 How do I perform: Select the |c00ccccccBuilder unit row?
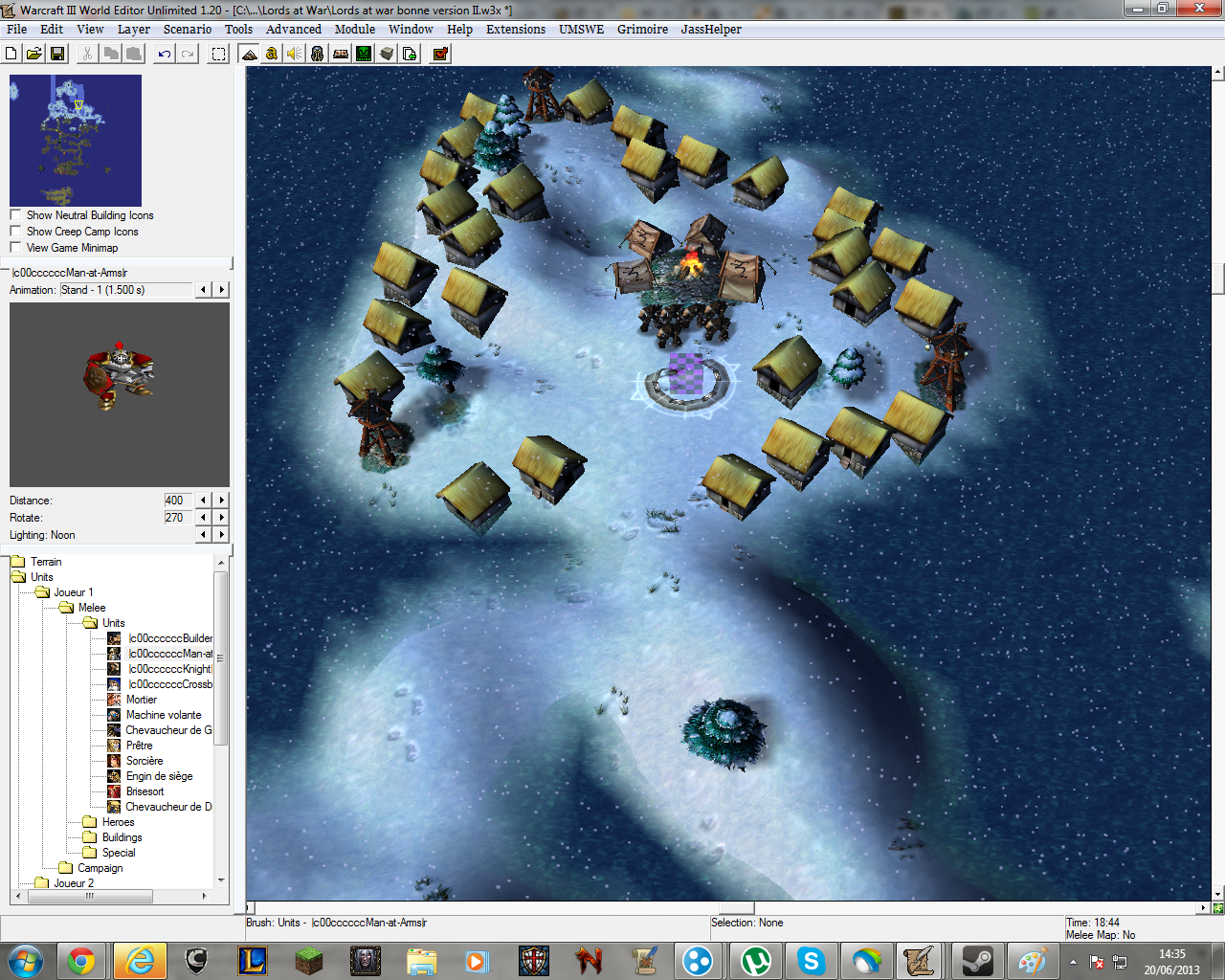tap(170, 638)
